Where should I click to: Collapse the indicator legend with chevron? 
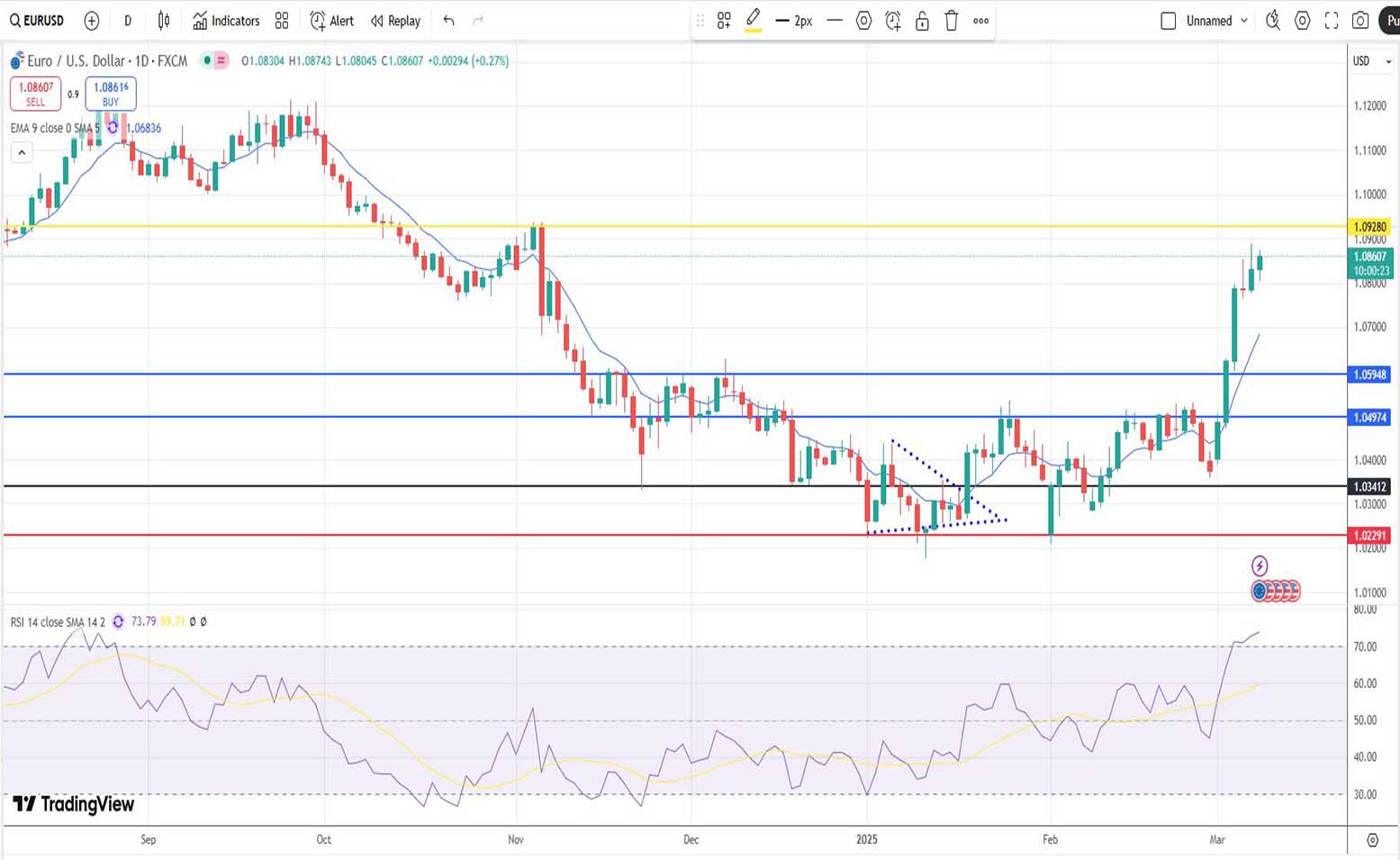(22, 152)
